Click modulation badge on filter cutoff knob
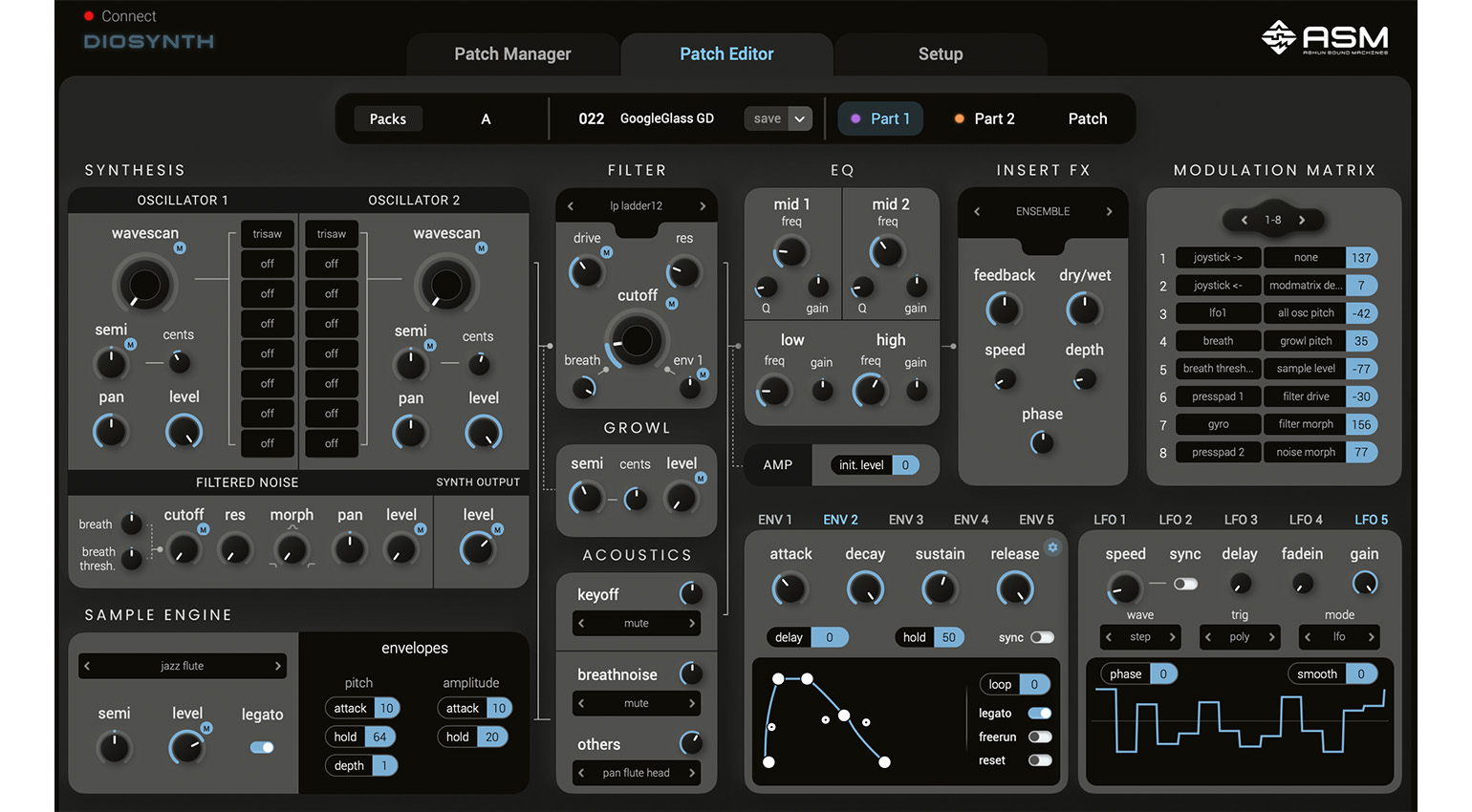1472x812 pixels. pyautogui.click(x=672, y=304)
